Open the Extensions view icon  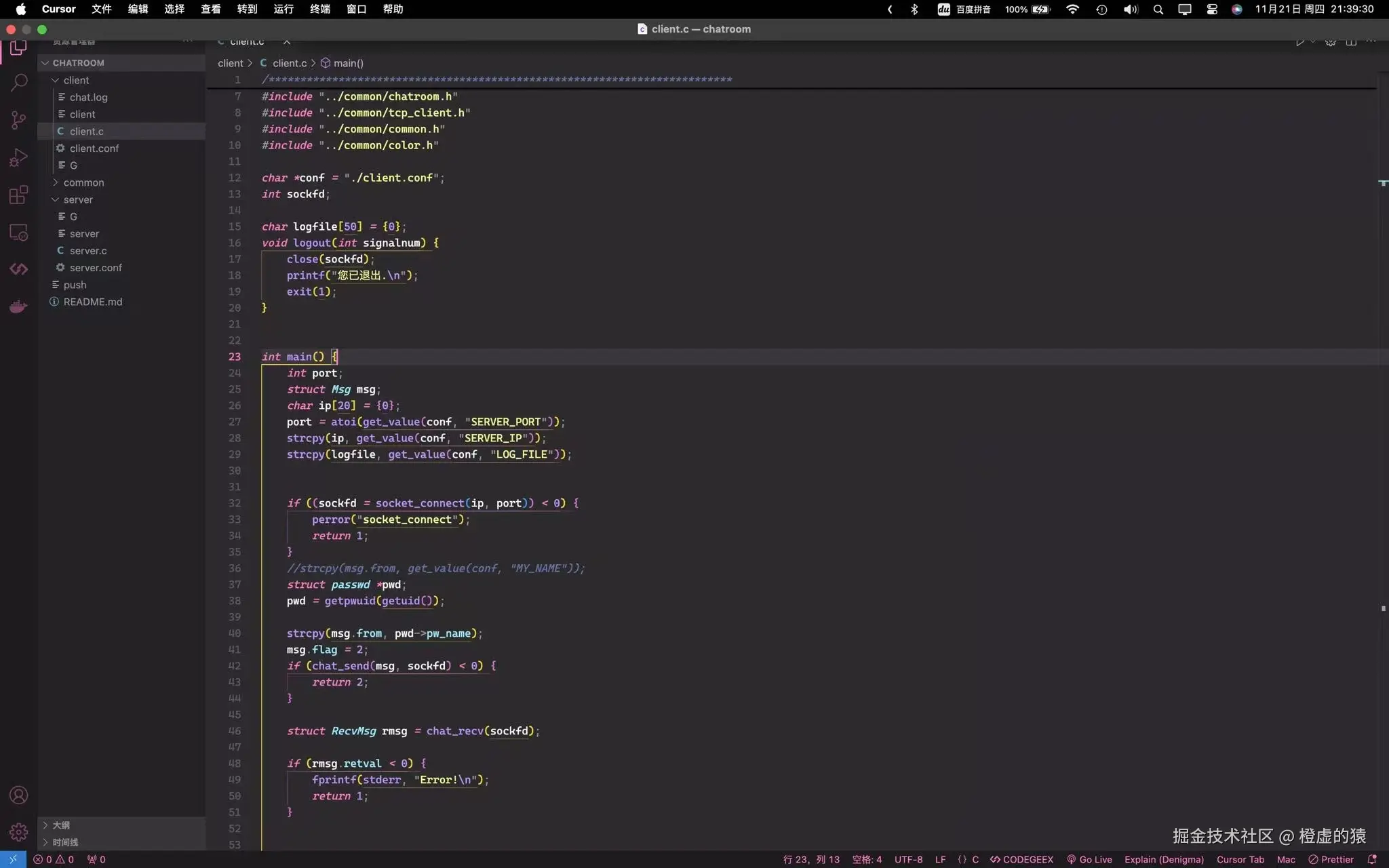point(18,195)
